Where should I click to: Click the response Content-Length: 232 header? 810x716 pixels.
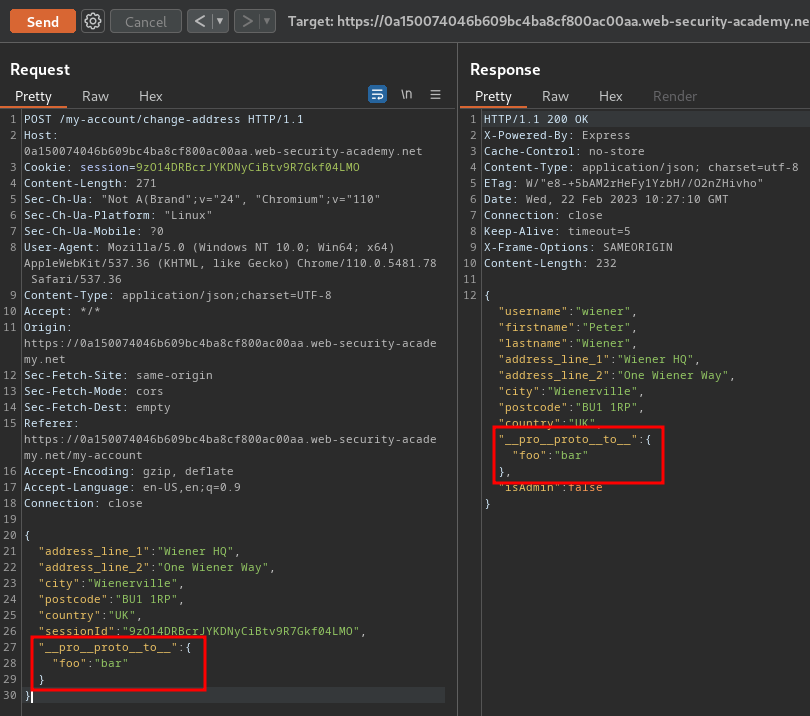[x=550, y=263]
